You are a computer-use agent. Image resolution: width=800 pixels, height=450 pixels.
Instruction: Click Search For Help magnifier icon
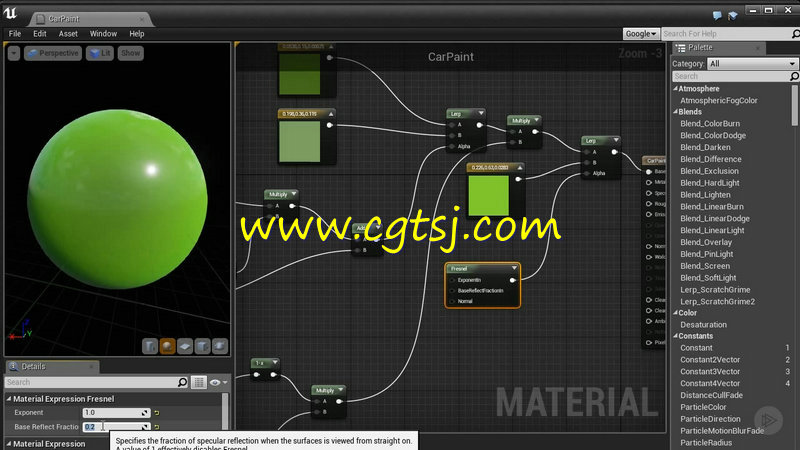point(795,34)
